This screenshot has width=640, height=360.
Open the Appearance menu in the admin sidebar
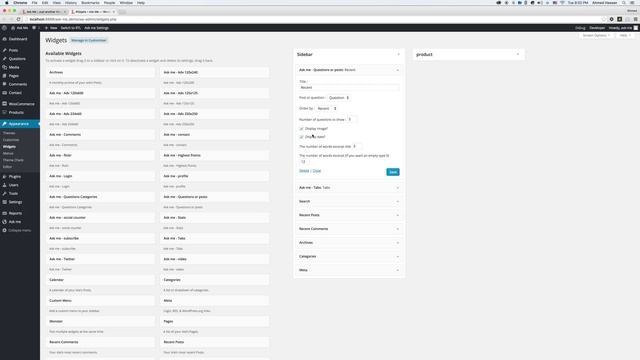(x=20, y=124)
